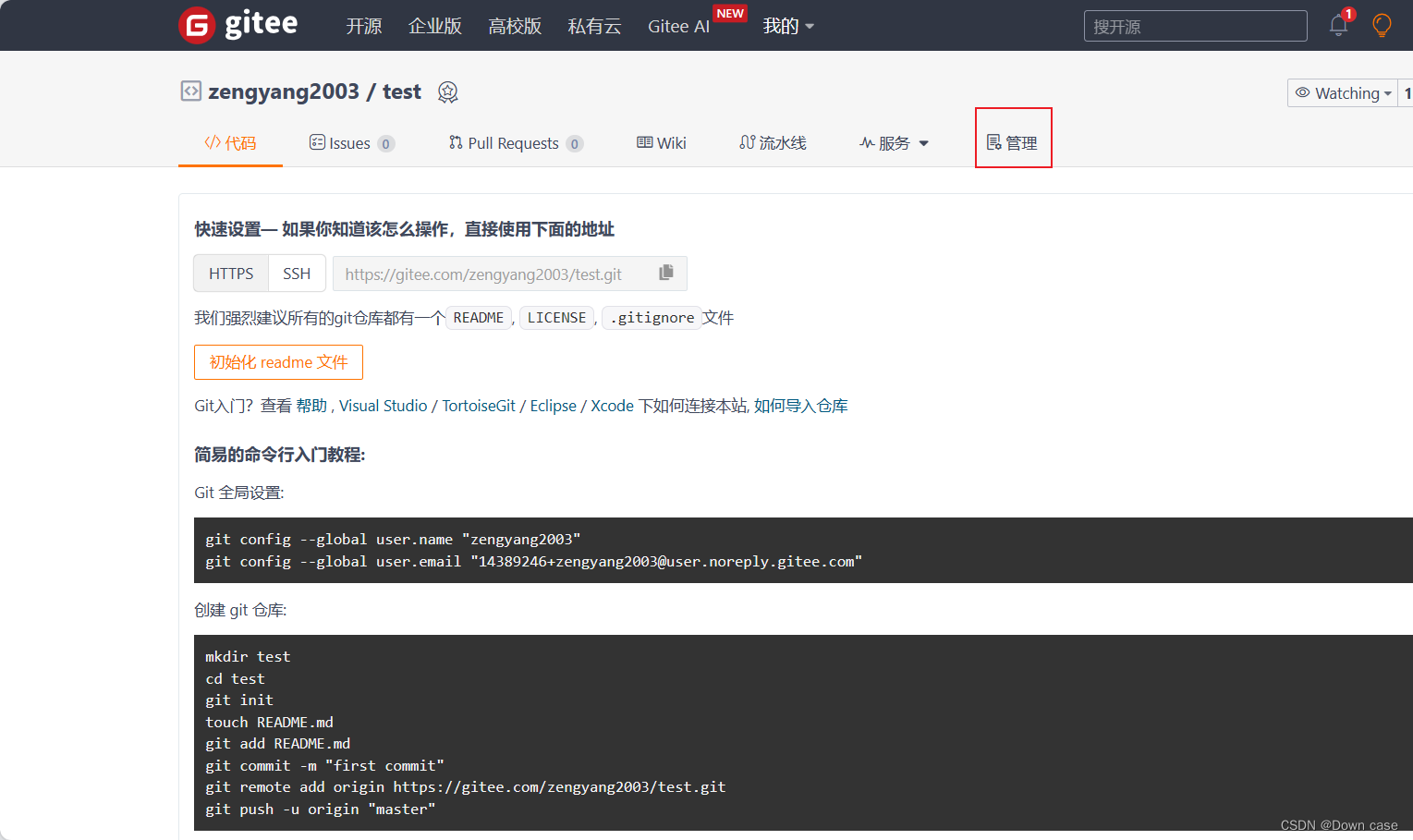
Task: Click the repository code icon beside zengyang2003
Action: pyautogui.click(x=190, y=91)
